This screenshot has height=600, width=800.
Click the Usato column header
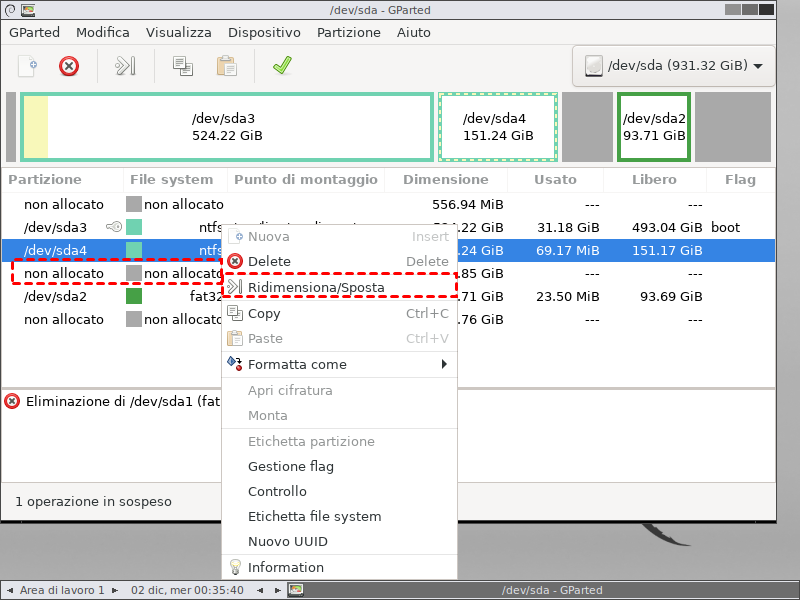[x=555, y=180]
